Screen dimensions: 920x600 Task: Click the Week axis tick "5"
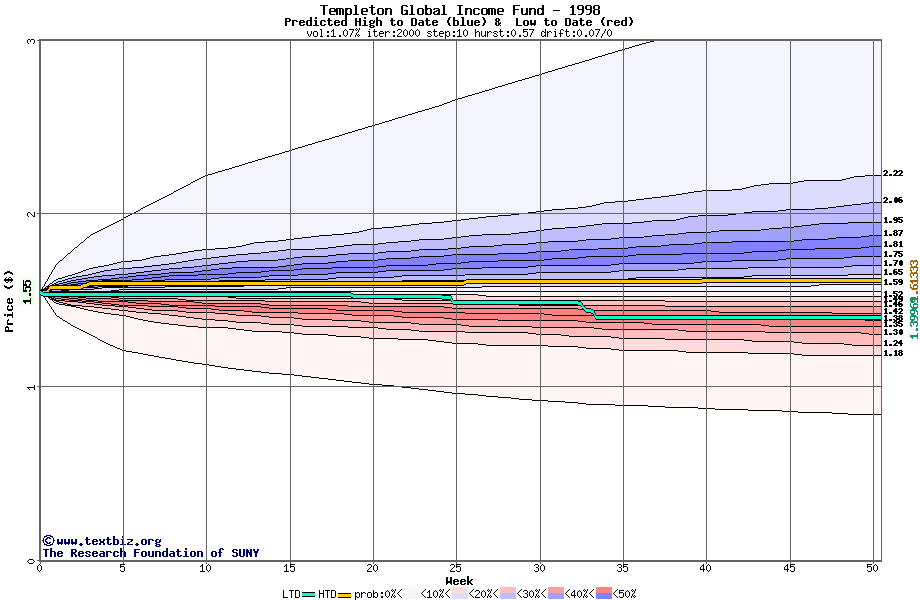pyautogui.click(x=123, y=568)
